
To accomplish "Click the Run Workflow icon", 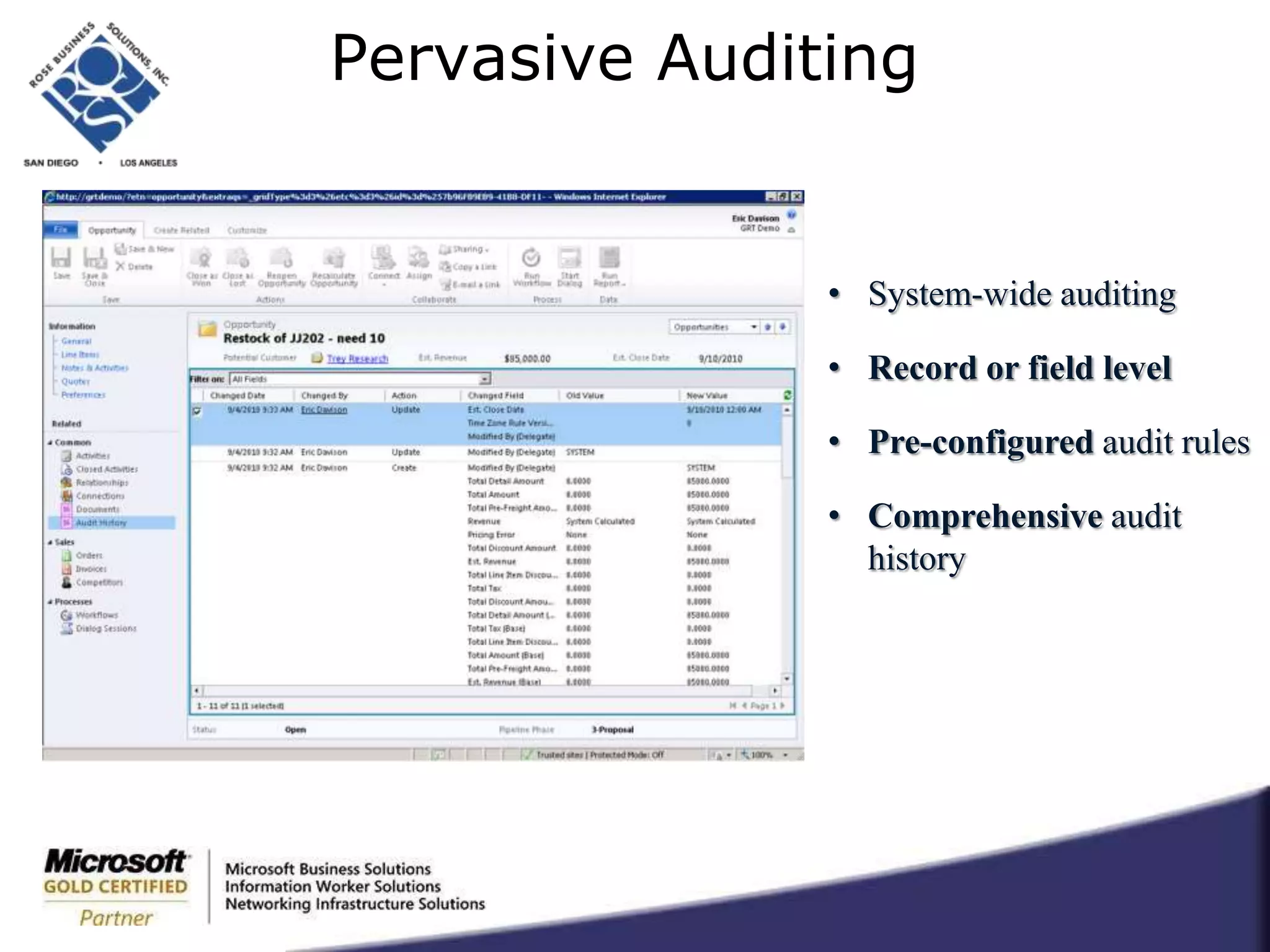I will (531, 258).
